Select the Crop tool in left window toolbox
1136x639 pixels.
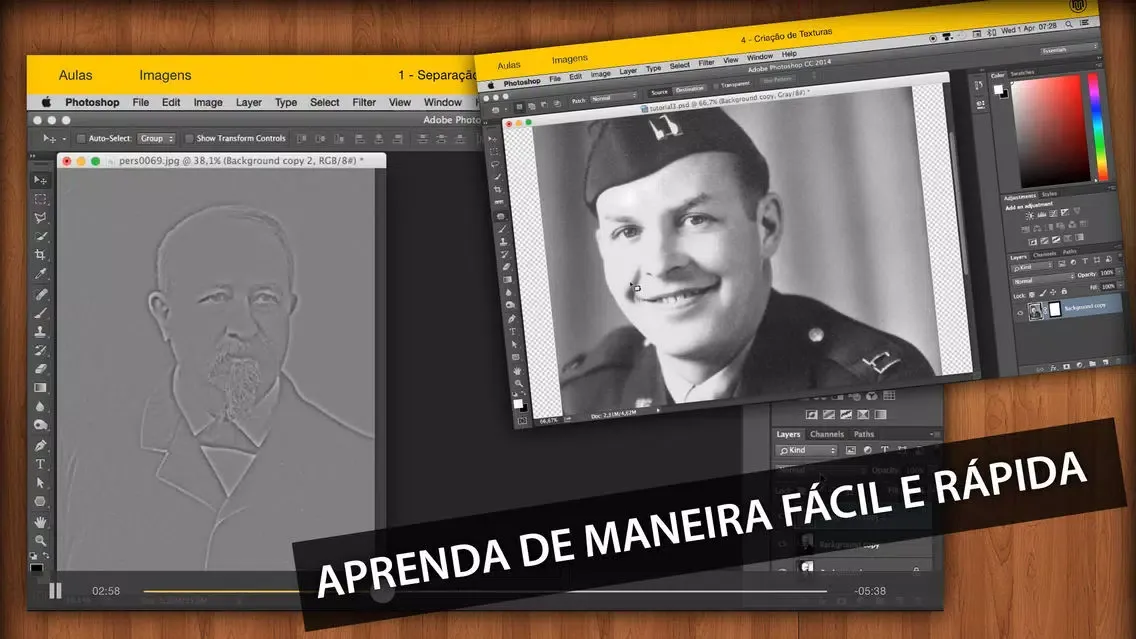tap(41, 255)
